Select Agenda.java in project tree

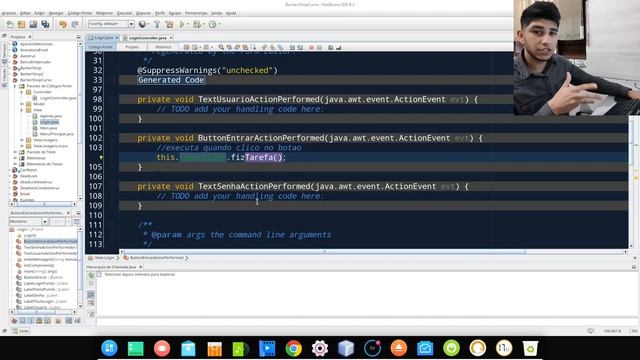(x=51, y=116)
